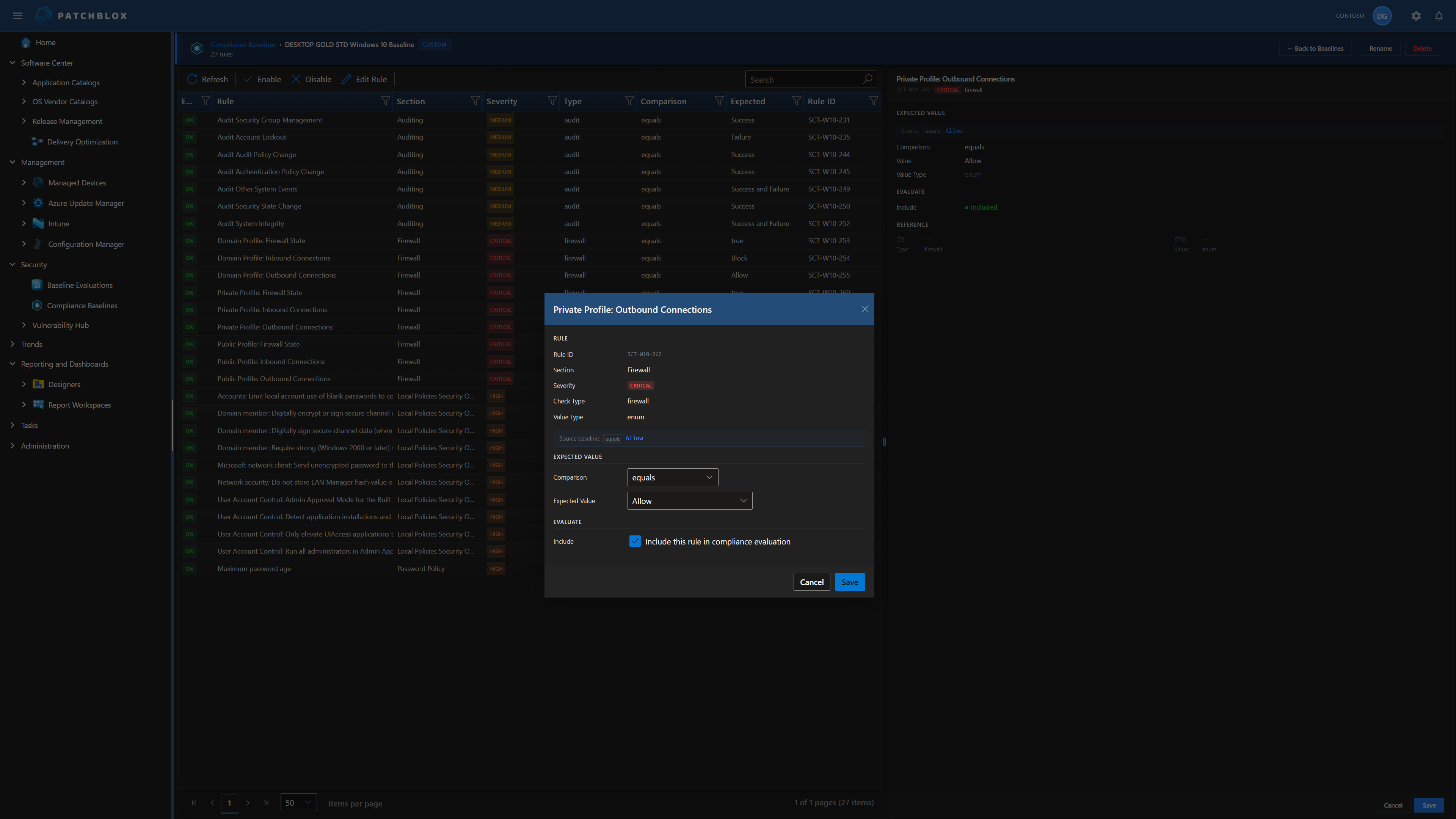Click the Report Workspaces icon
Screen dimensions: 1456x819
tap(38, 405)
